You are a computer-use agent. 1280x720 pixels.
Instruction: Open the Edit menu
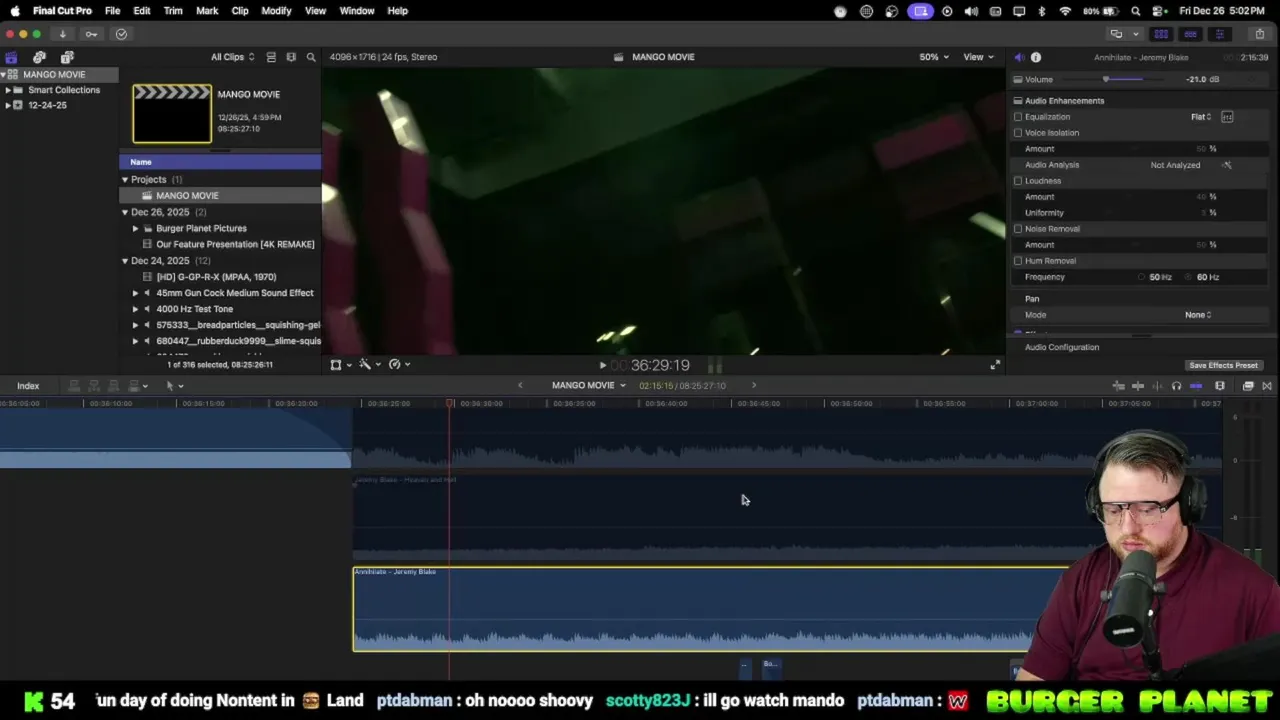[142, 11]
